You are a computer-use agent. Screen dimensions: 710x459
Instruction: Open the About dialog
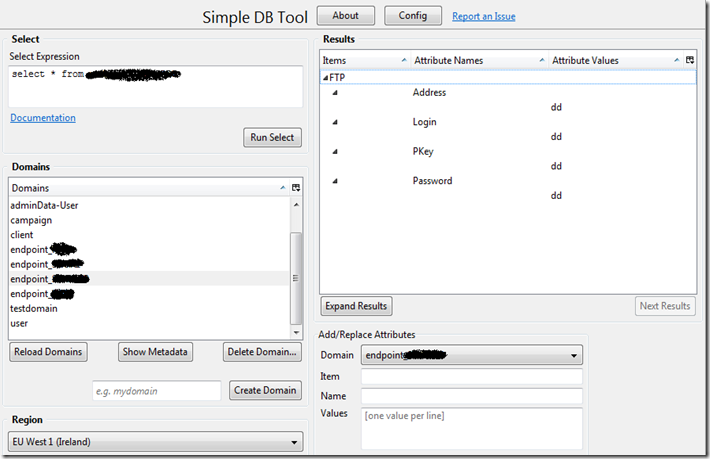tap(345, 16)
